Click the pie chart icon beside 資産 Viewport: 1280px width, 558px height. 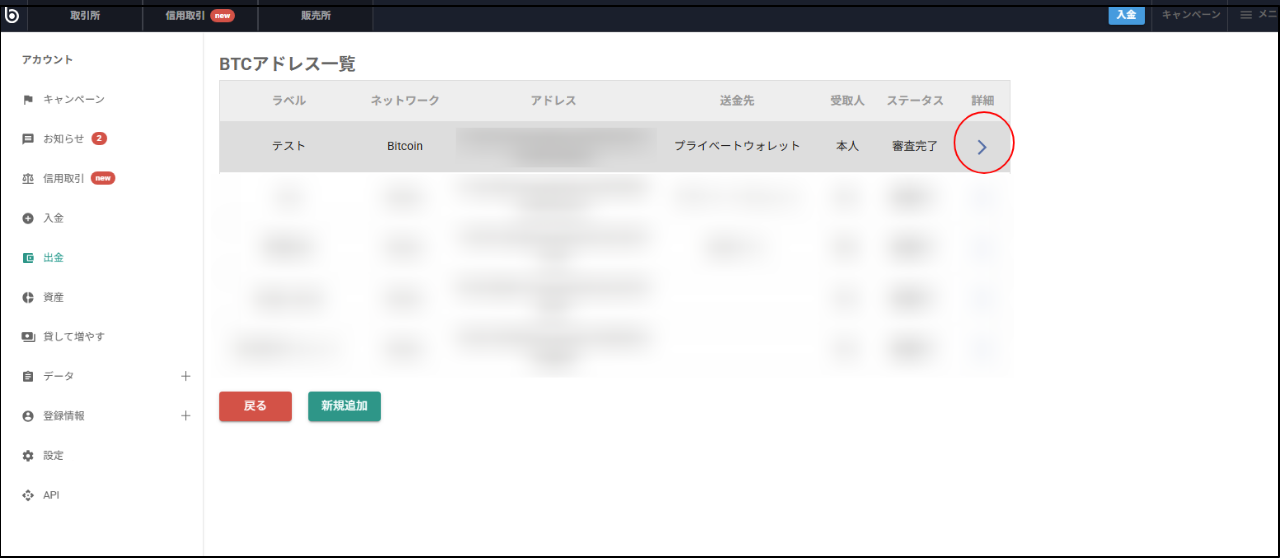click(x=28, y=297)
